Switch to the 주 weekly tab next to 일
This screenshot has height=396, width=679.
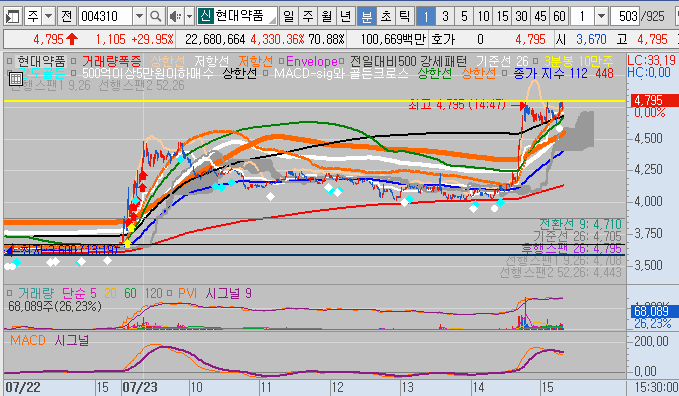point(307,16)
